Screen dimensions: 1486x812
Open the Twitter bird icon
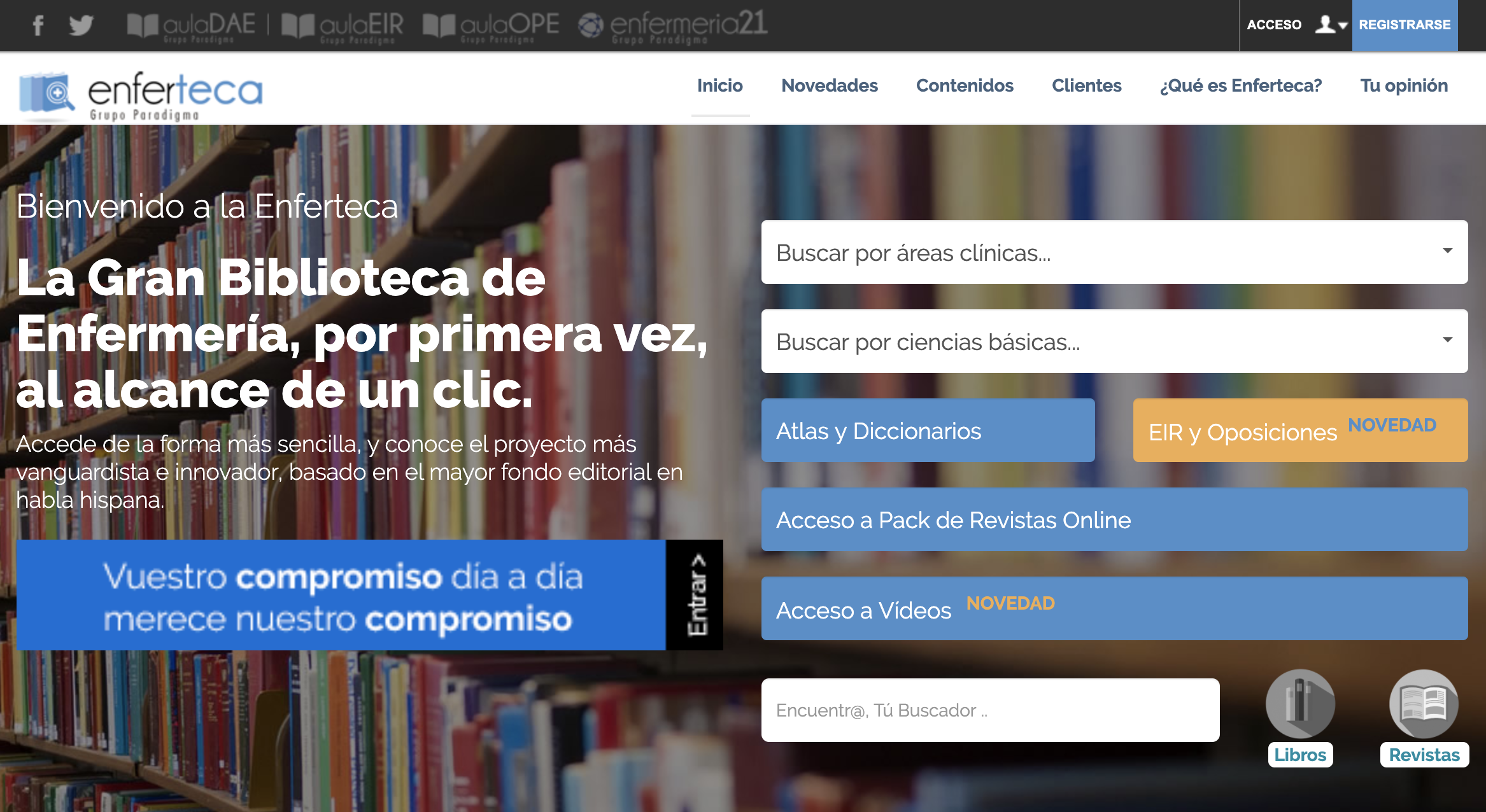click(81, 25)
